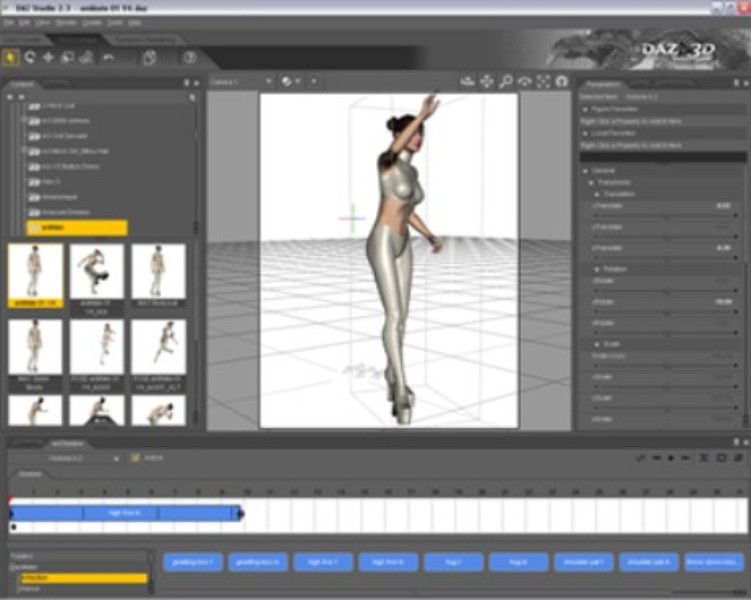Screen dimensions: 751x600
Task: Open the figure dropdown in timeline panel
Action: tap(84, 458)
